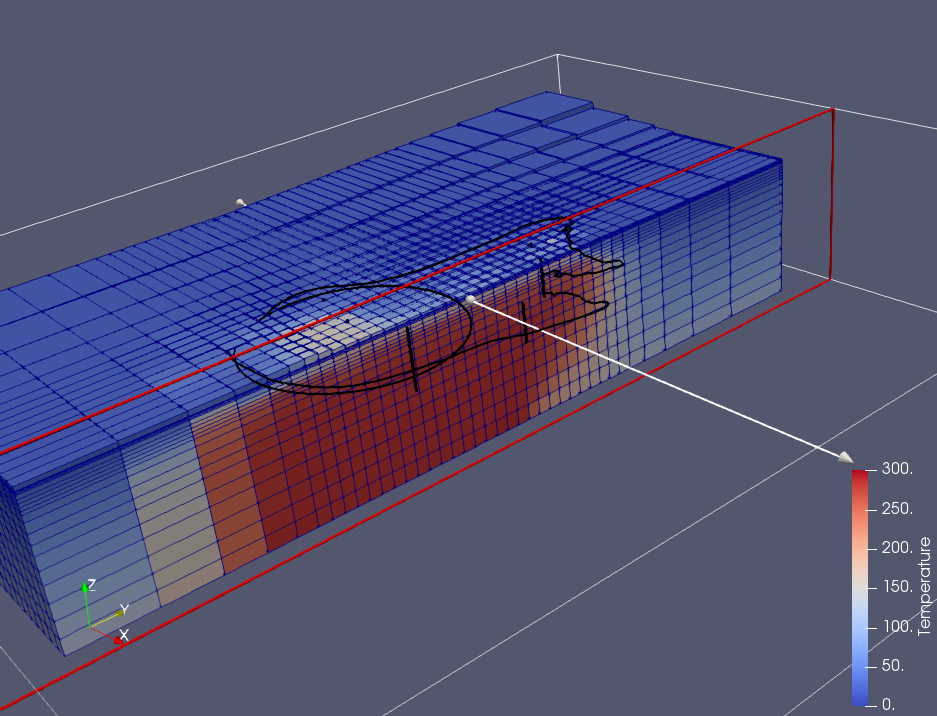Click the black contour outline on mesh top
The width and height of the screenshot is (937, 716).
tap(300, 299)
